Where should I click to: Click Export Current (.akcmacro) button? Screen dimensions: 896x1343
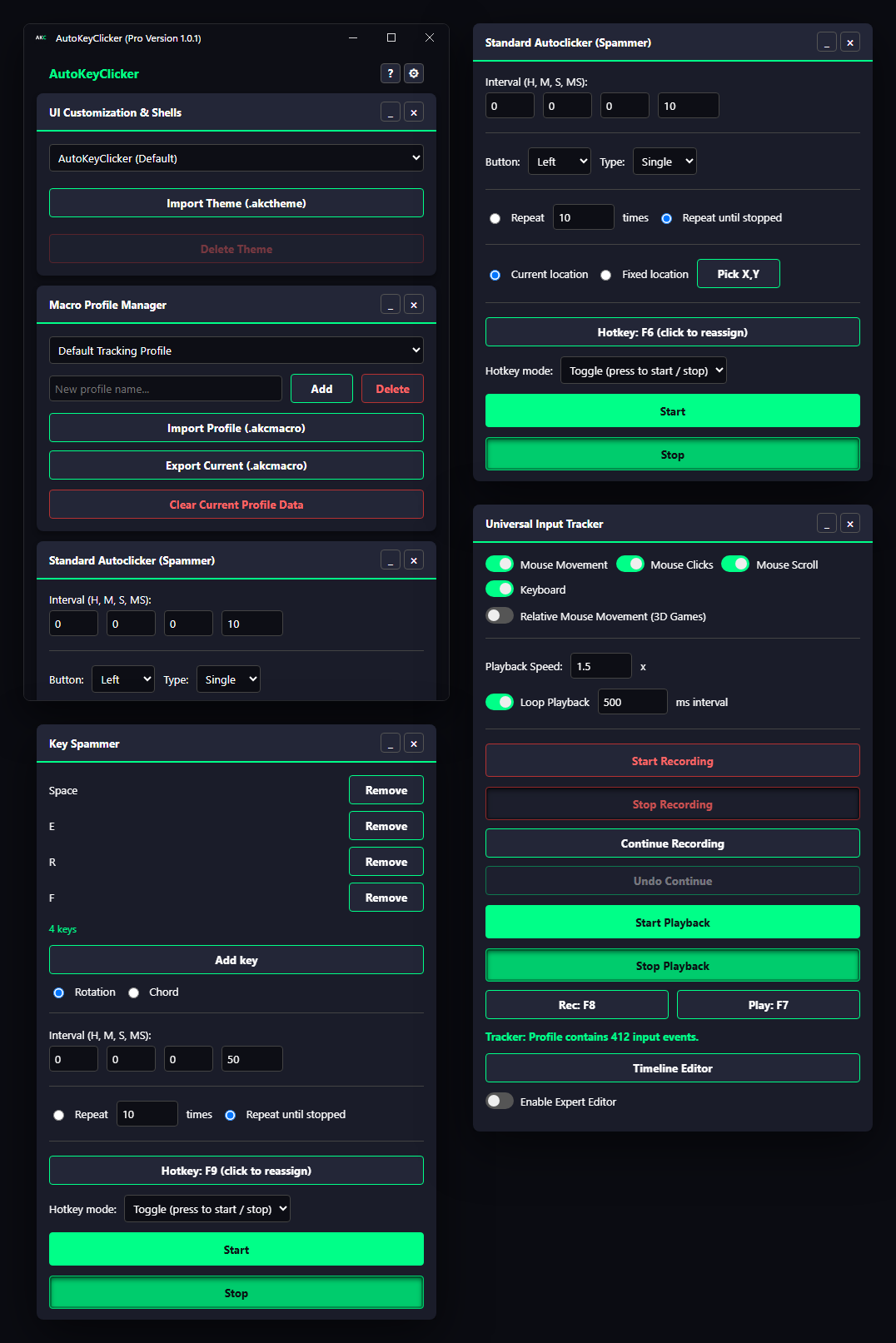236,465
